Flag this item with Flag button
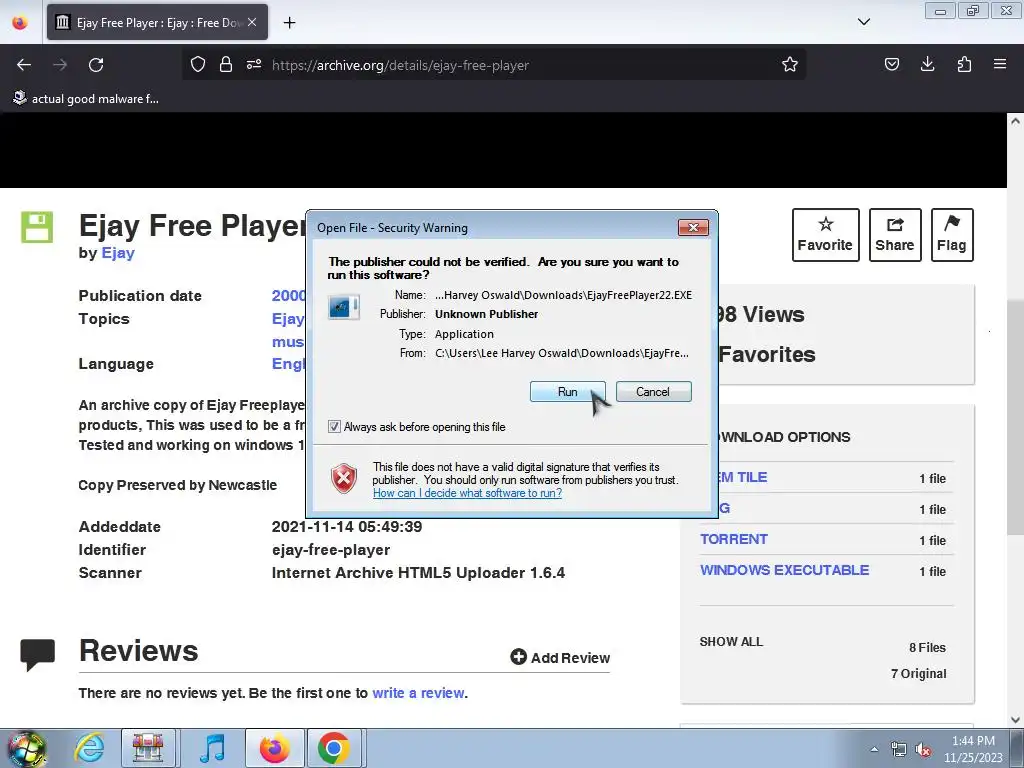The height and width of the screenshot is (768, 1024). [952, 235]
